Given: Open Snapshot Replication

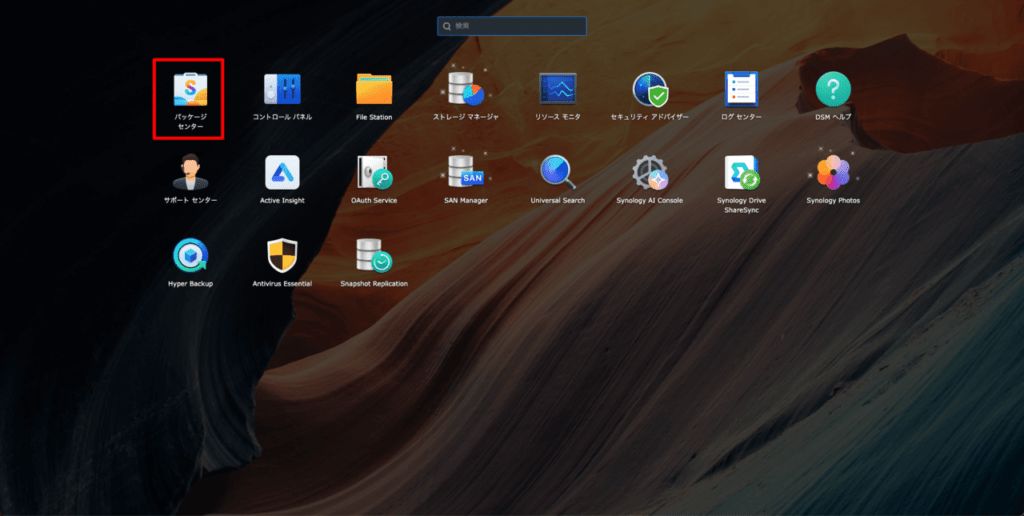Looking at the screenshot, I should tap(374, 255).
